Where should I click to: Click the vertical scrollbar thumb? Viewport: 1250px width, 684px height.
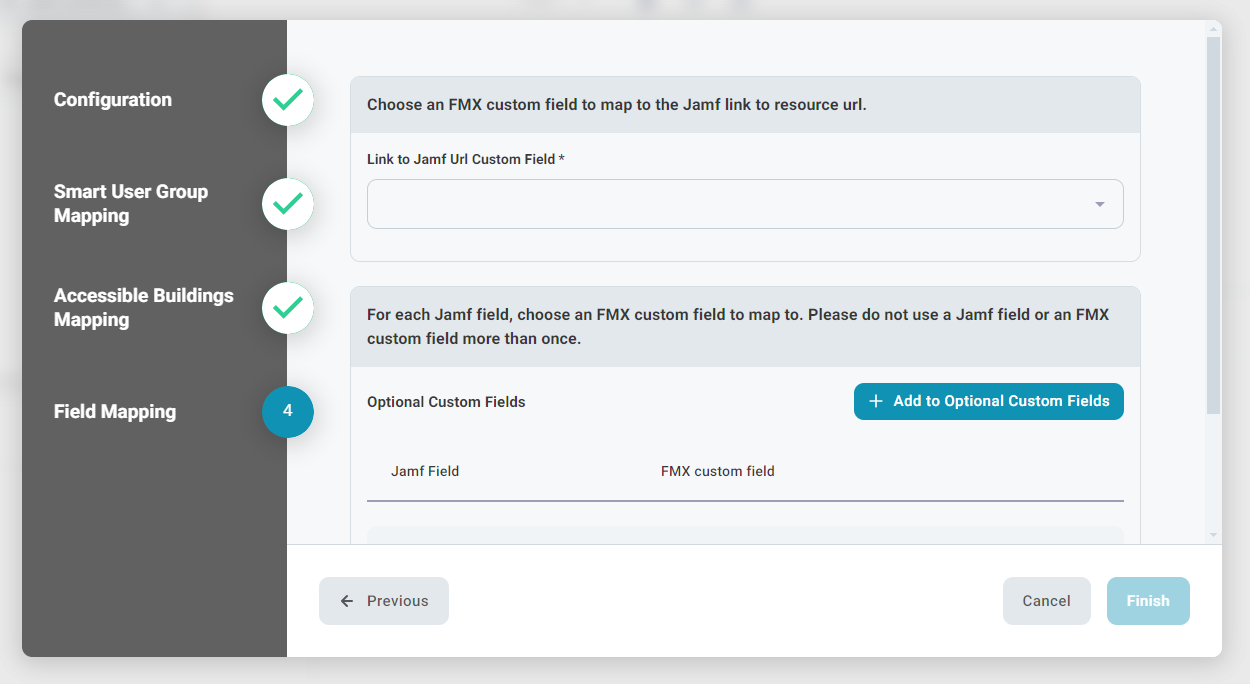[x=1213, y=225]
